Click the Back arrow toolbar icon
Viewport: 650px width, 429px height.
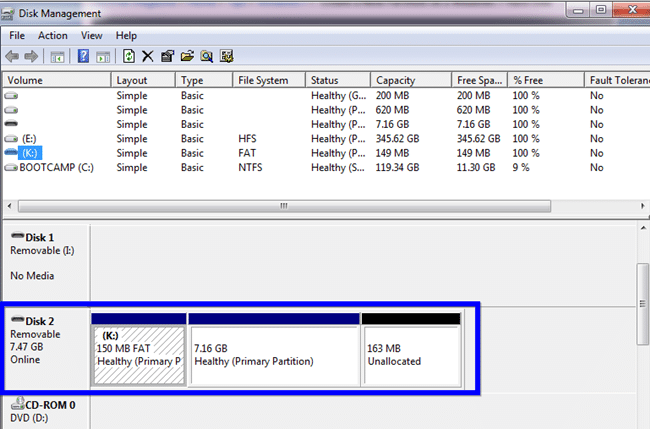click(13, 56)
